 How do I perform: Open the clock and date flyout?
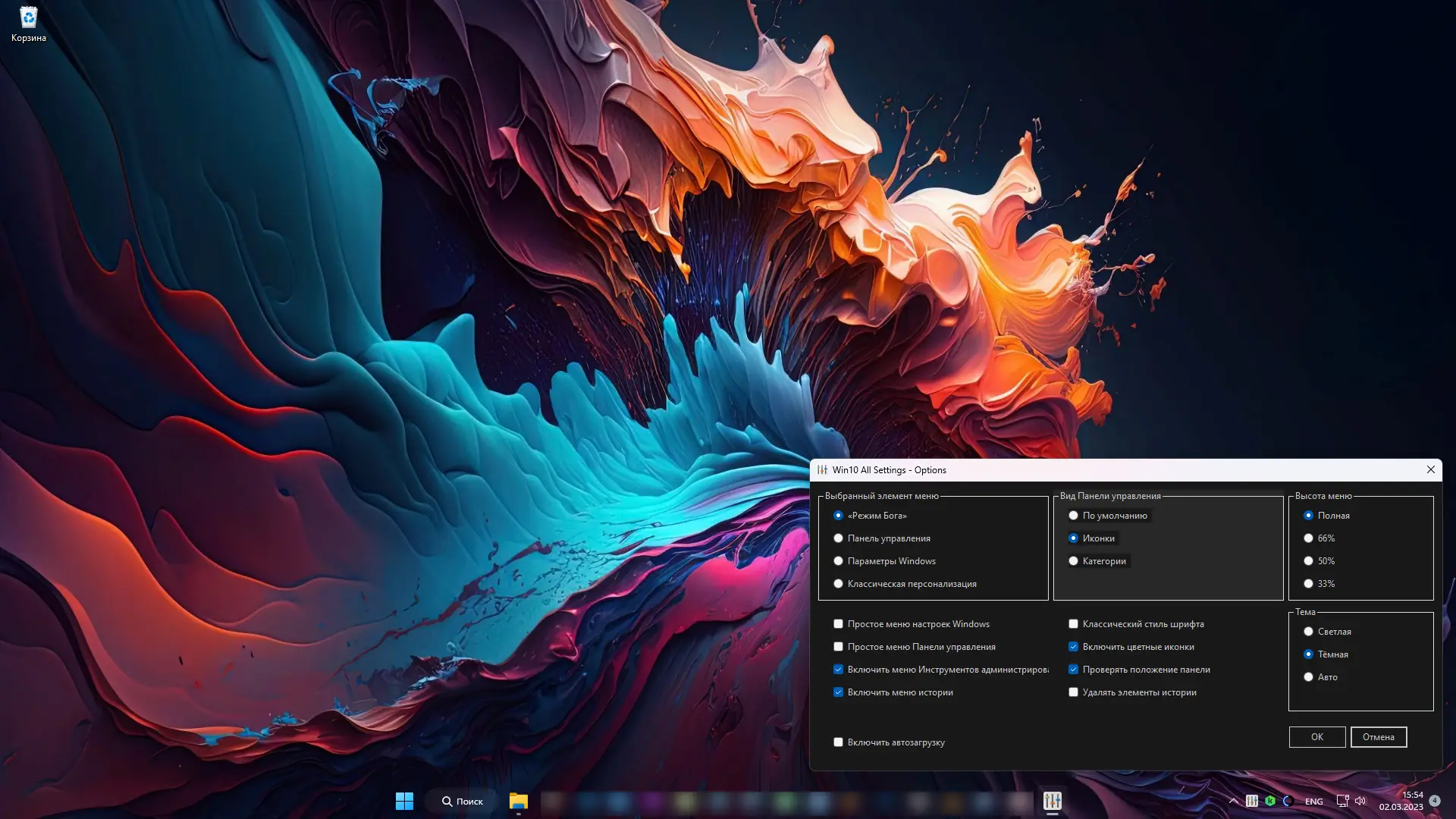coord(1401,801)
